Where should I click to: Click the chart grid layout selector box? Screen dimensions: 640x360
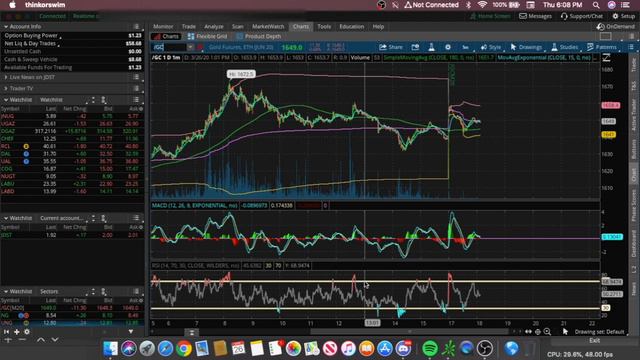click(605, 36)
